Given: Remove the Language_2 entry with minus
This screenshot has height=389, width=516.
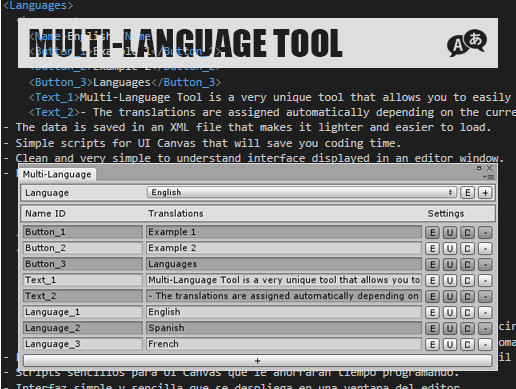Looking at the screenshot, I should click(x=485, y=328).
